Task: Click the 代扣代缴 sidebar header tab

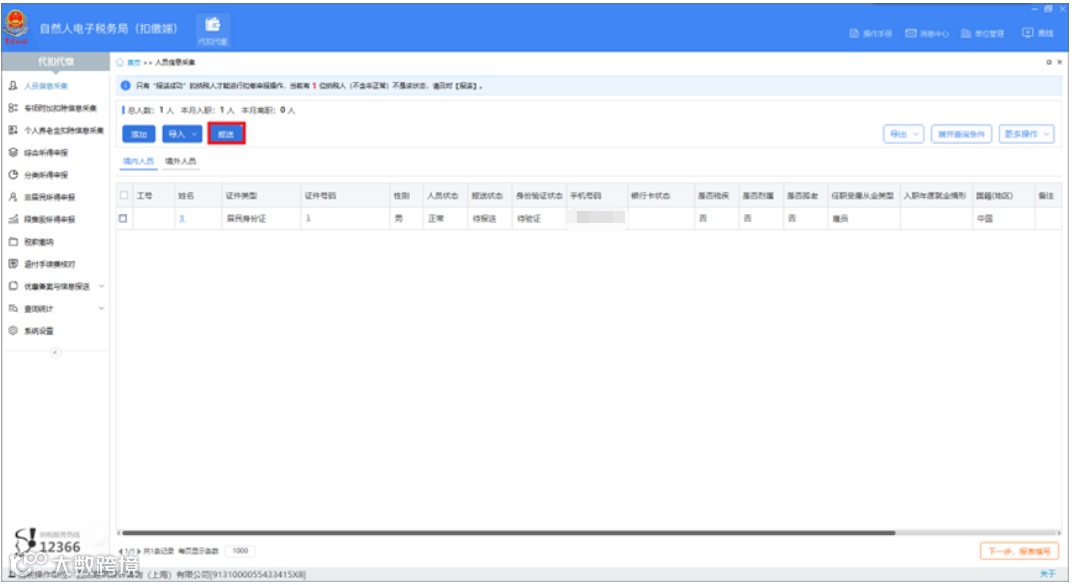Action: pyautogui.click(x=55, y=62)
